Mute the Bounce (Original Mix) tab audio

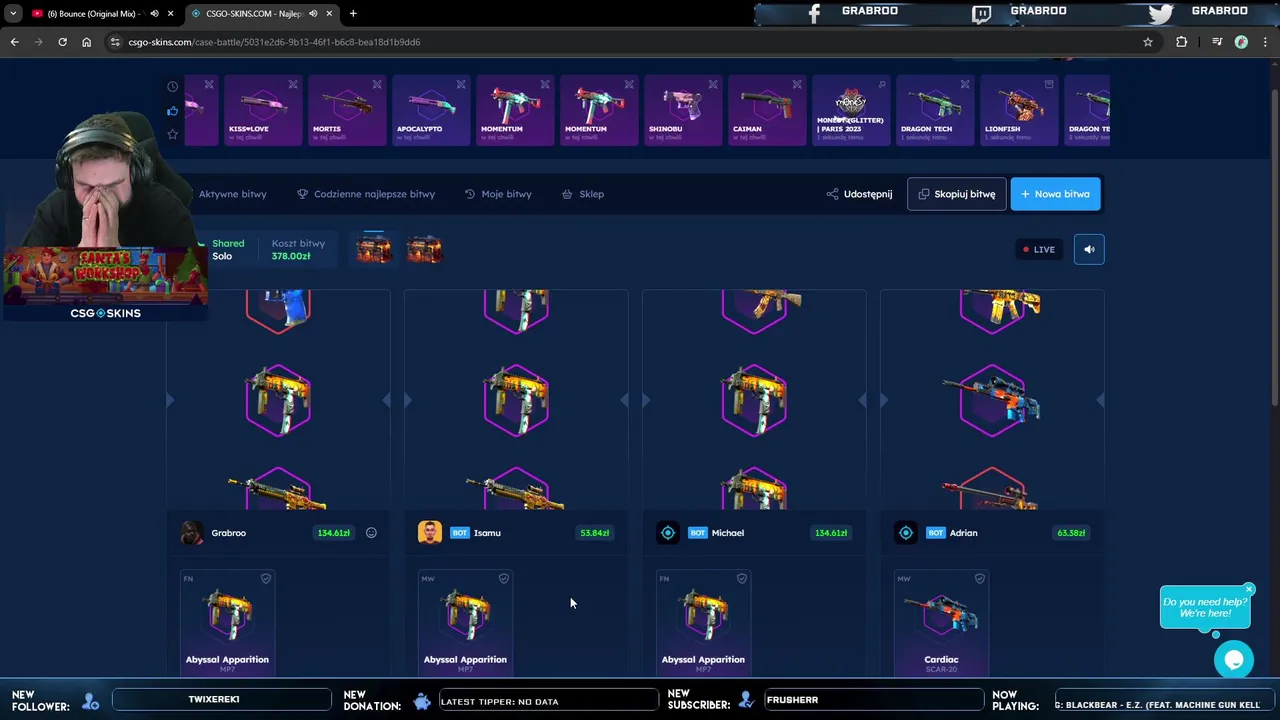[x=154, y=13]
